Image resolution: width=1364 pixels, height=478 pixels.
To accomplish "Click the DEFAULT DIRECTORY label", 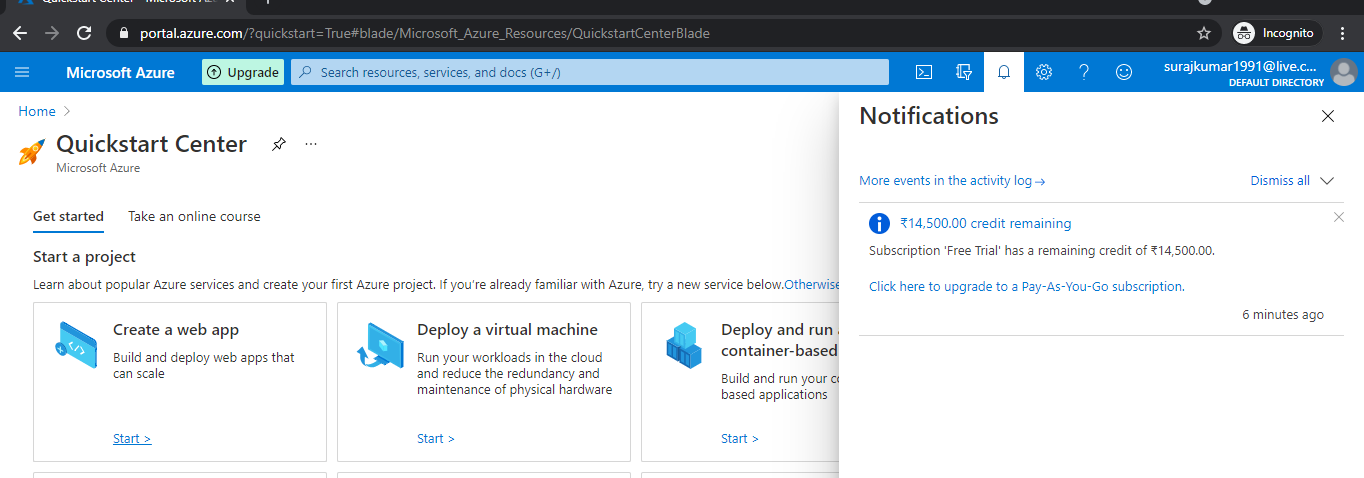I will (1276, 83).
